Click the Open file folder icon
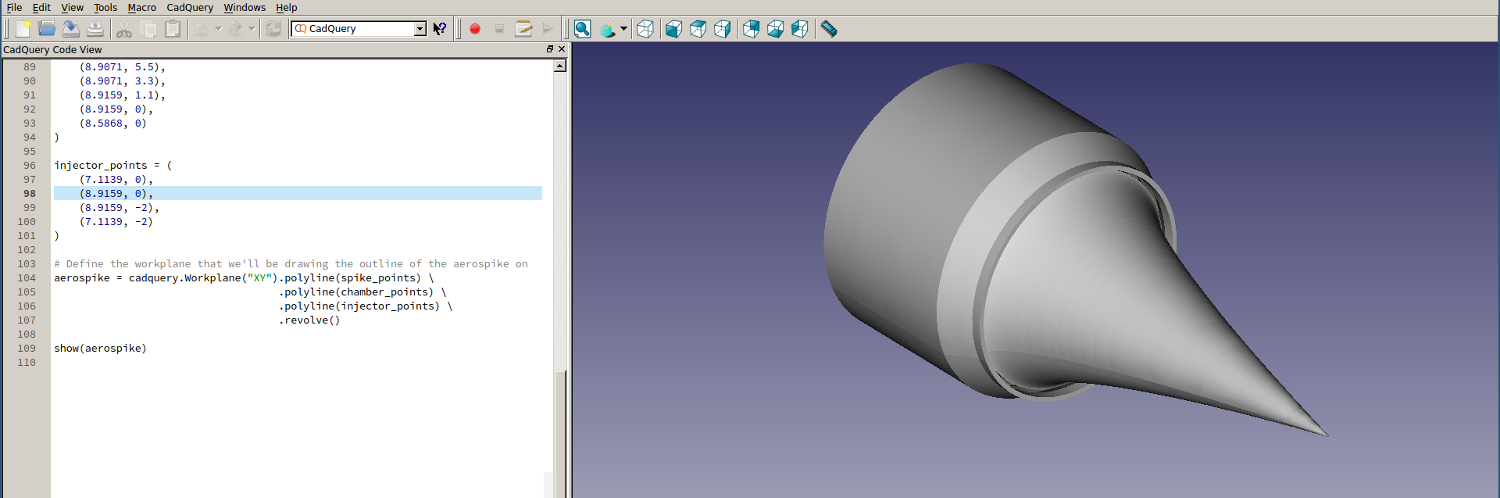1500x498 pixels. pyautogui.click(x=46, y=29)
